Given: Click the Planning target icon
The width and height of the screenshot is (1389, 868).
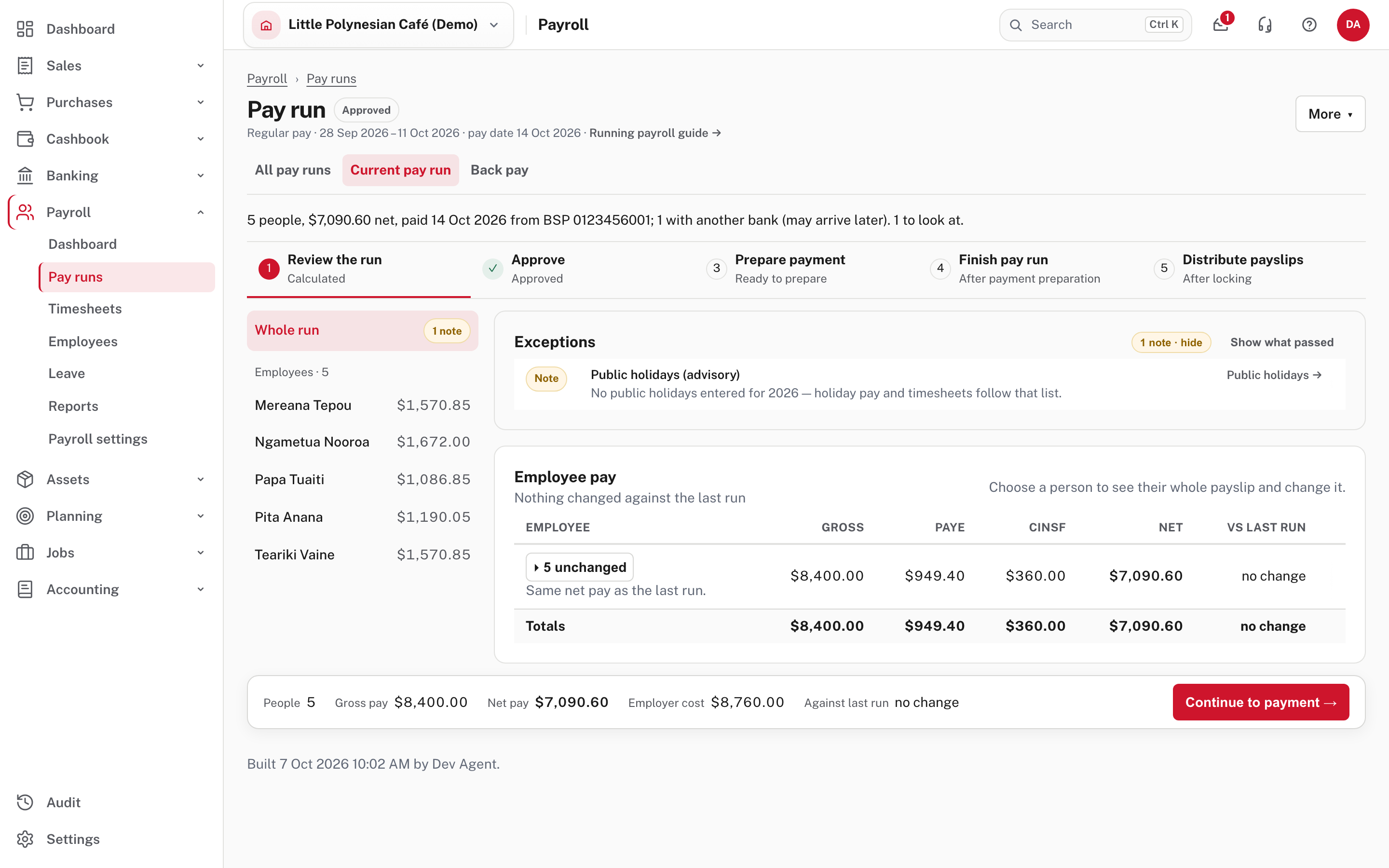Looking at the screenshot, I should [x=25, y=516].
